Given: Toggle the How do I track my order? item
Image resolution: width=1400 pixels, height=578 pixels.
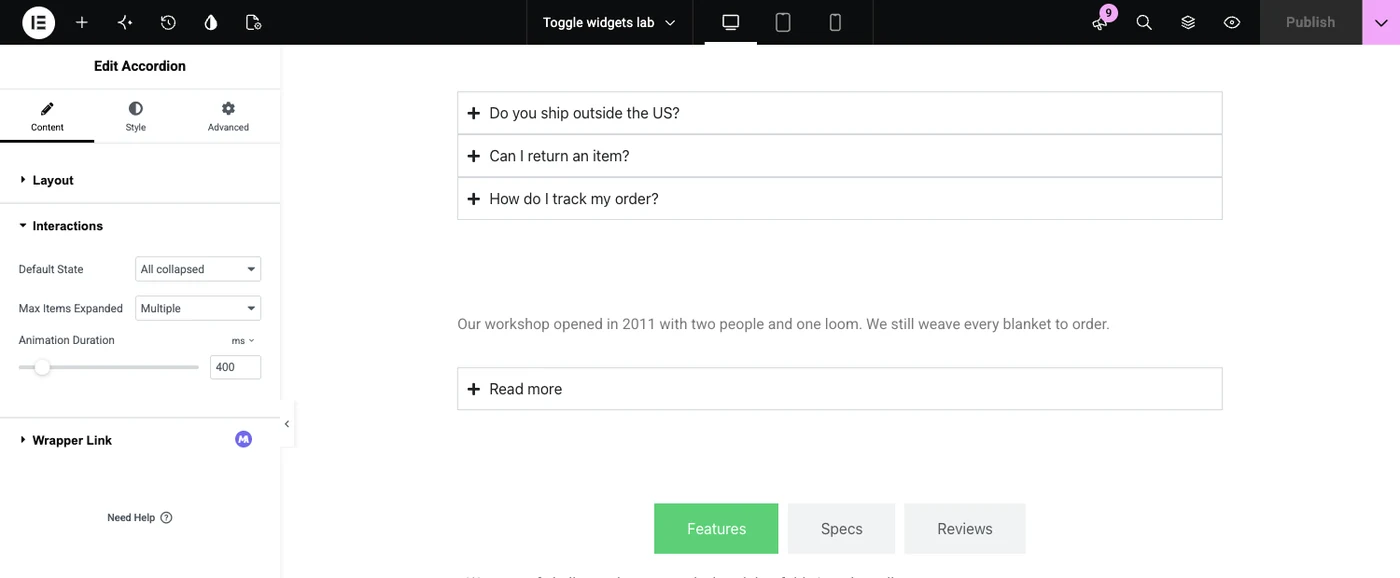Looking at the screenshot, I should point(840,199).
